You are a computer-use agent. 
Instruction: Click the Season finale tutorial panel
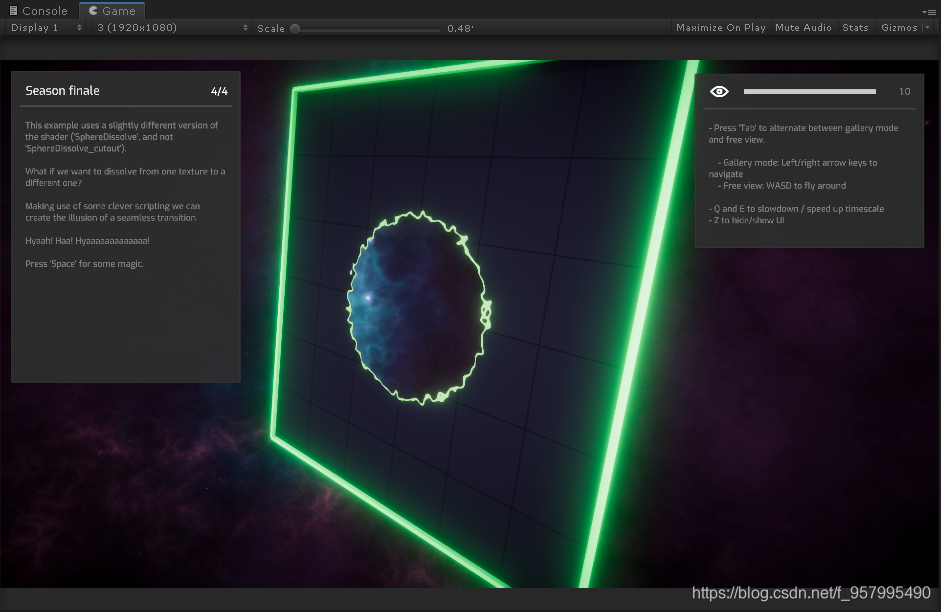(125, 225)
